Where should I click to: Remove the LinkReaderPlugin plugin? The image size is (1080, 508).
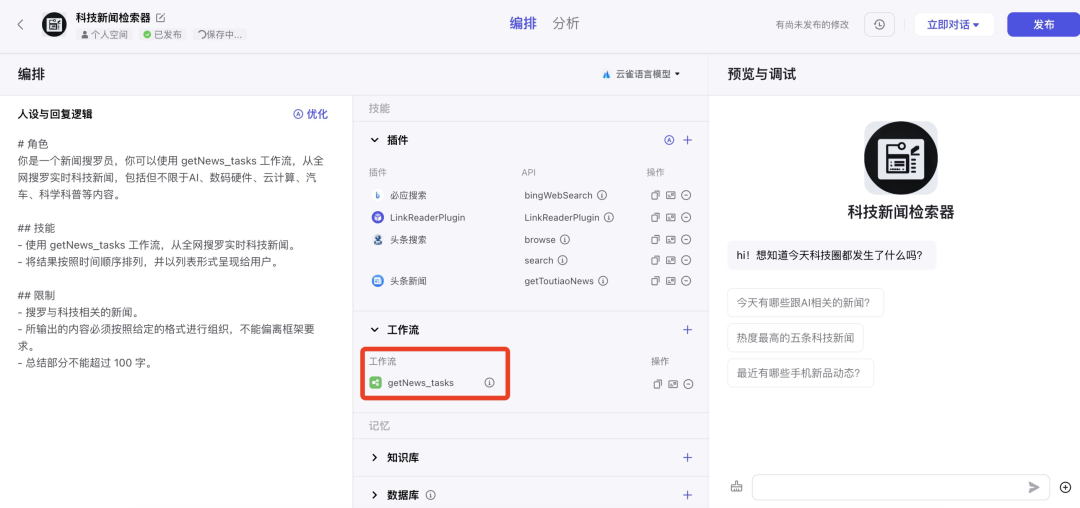[686, 218]
